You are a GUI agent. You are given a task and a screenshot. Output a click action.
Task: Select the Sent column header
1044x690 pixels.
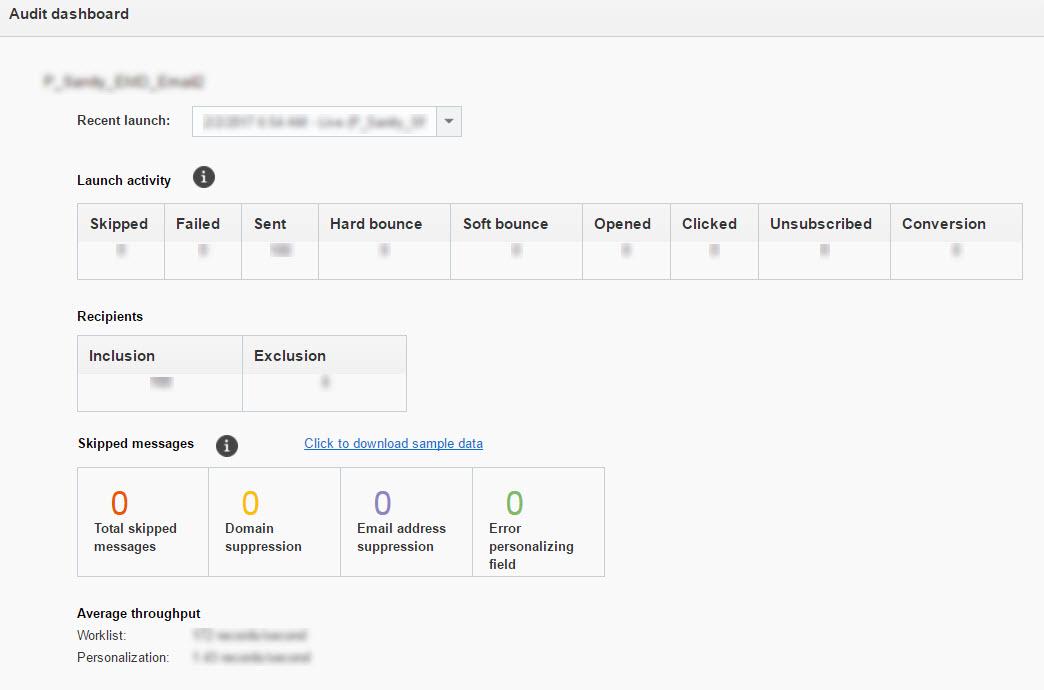(270, 224)
